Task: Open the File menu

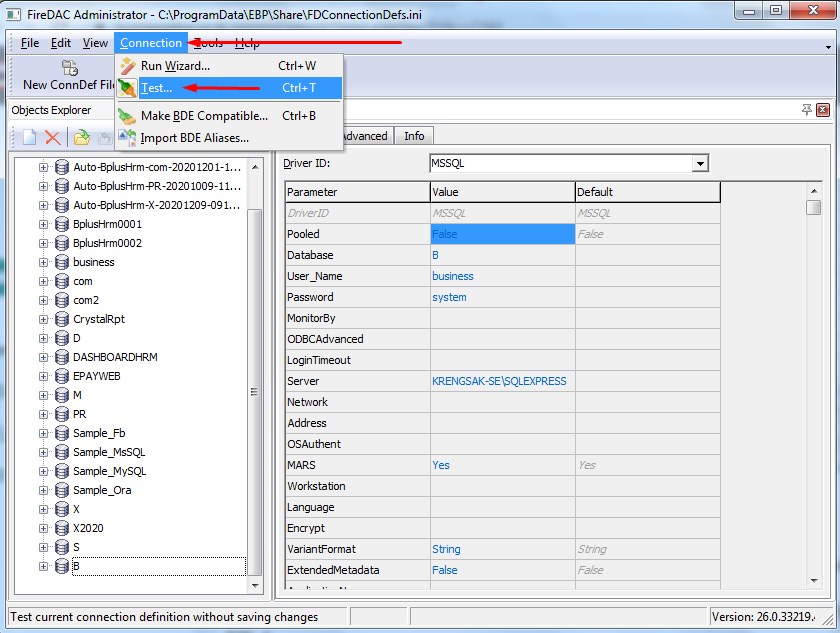Action: pyautogui.click(x=30, y=43)
